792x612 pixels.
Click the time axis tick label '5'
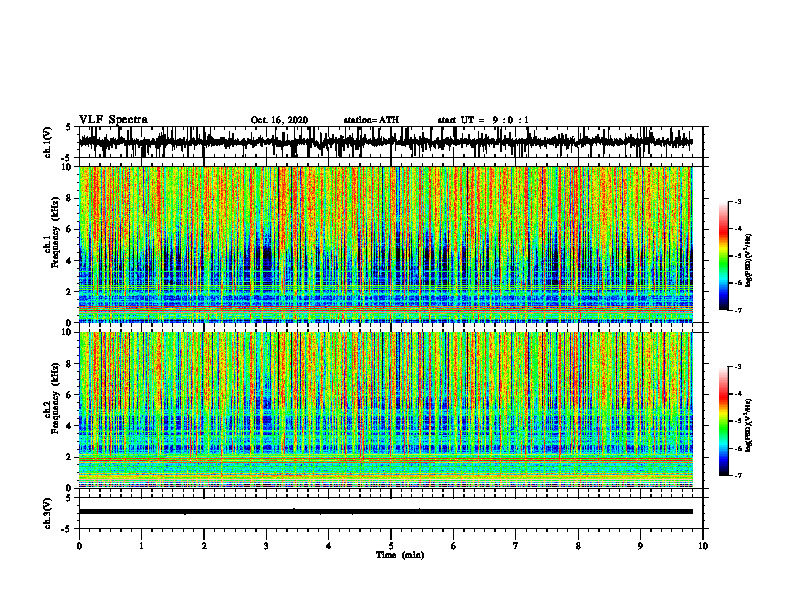[x=391, y=546]
